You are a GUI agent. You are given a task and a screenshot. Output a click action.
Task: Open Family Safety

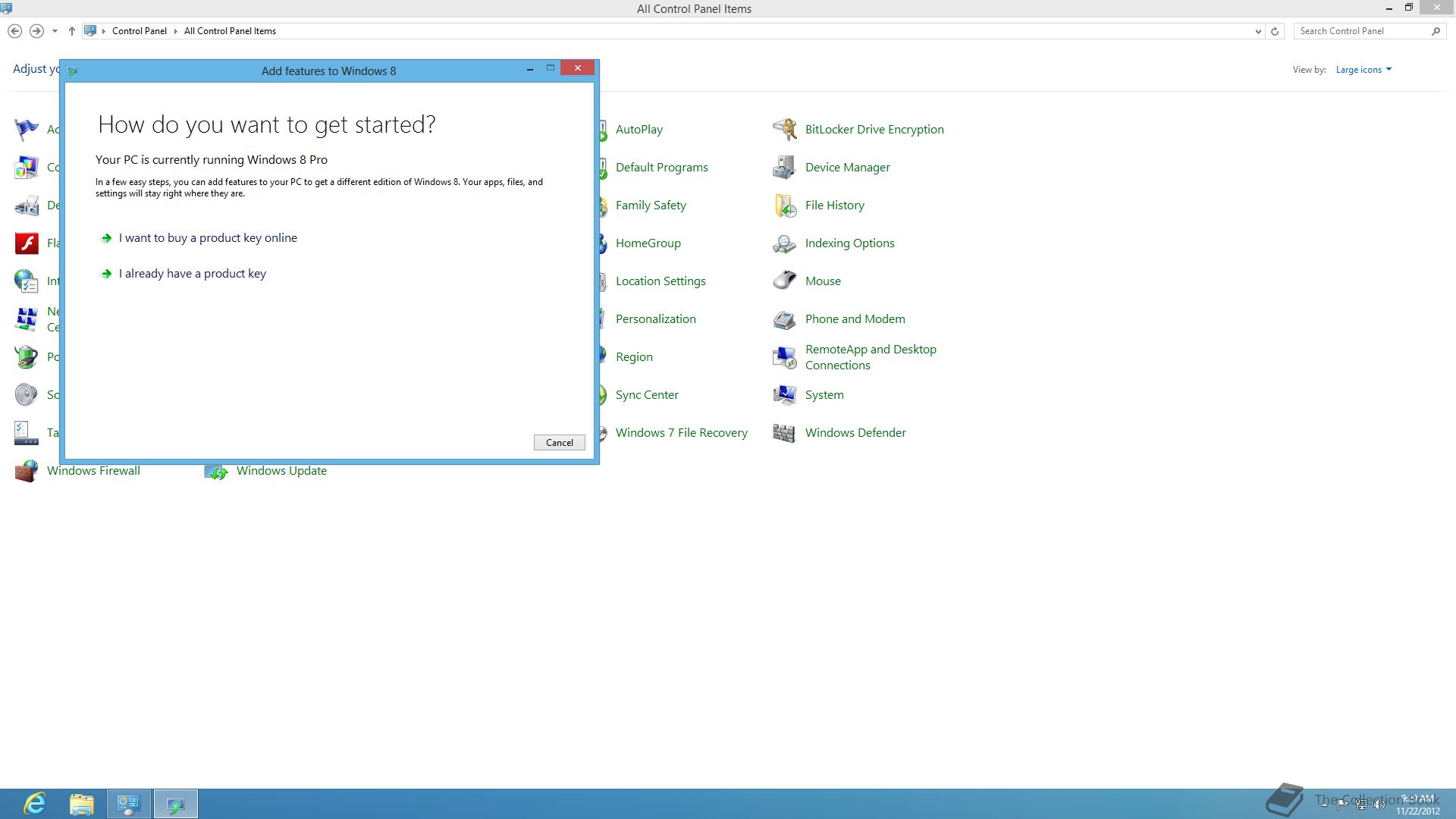coord(651,206)
